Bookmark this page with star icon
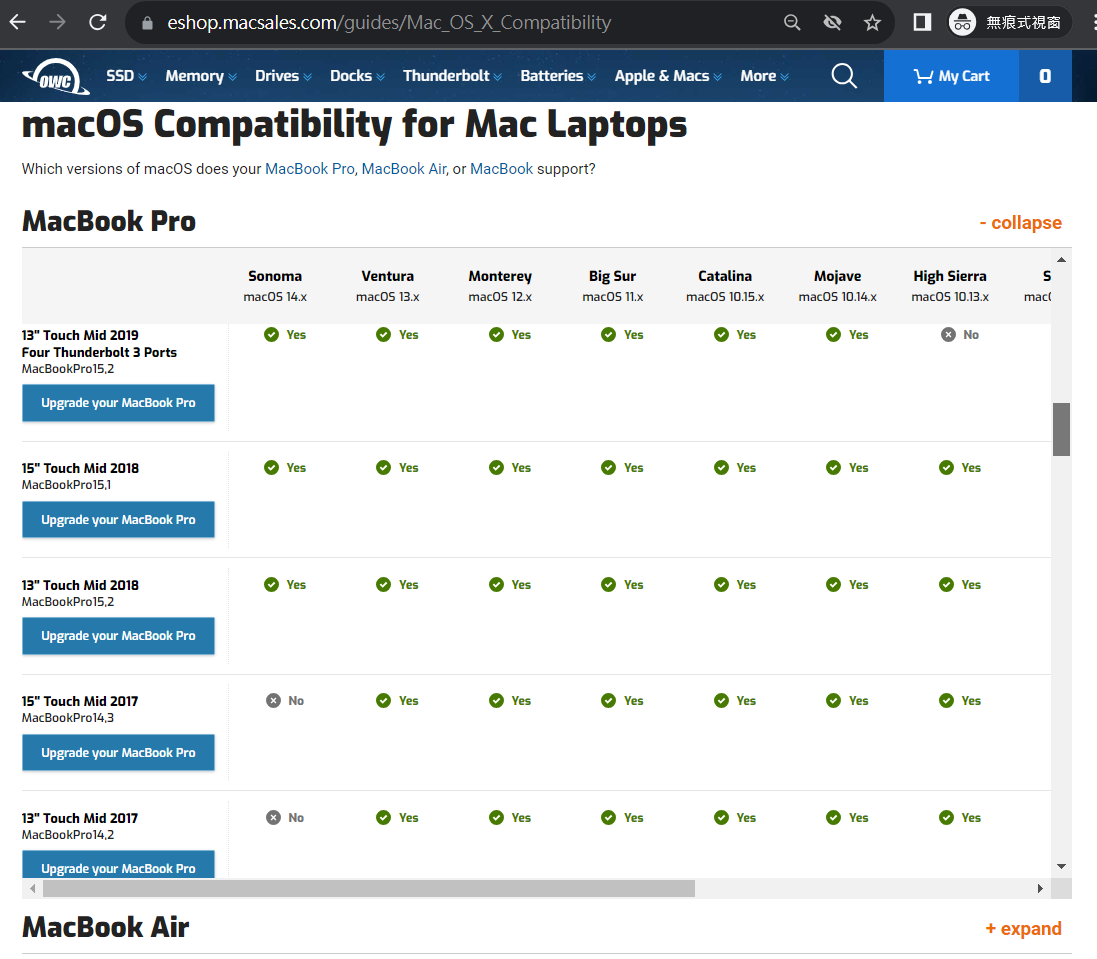 coord(872,22)
